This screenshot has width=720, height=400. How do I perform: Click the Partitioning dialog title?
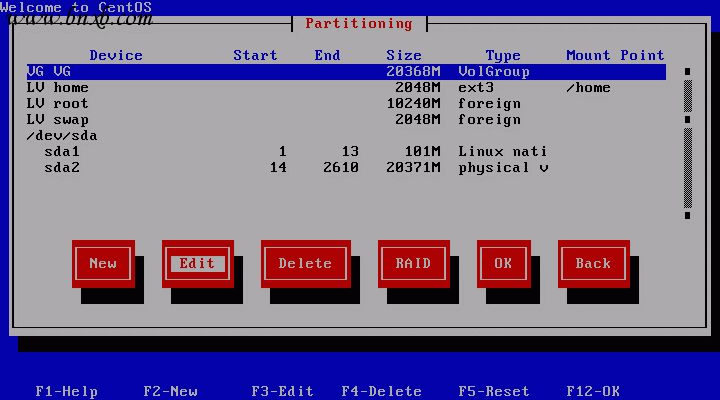point(359,24)
